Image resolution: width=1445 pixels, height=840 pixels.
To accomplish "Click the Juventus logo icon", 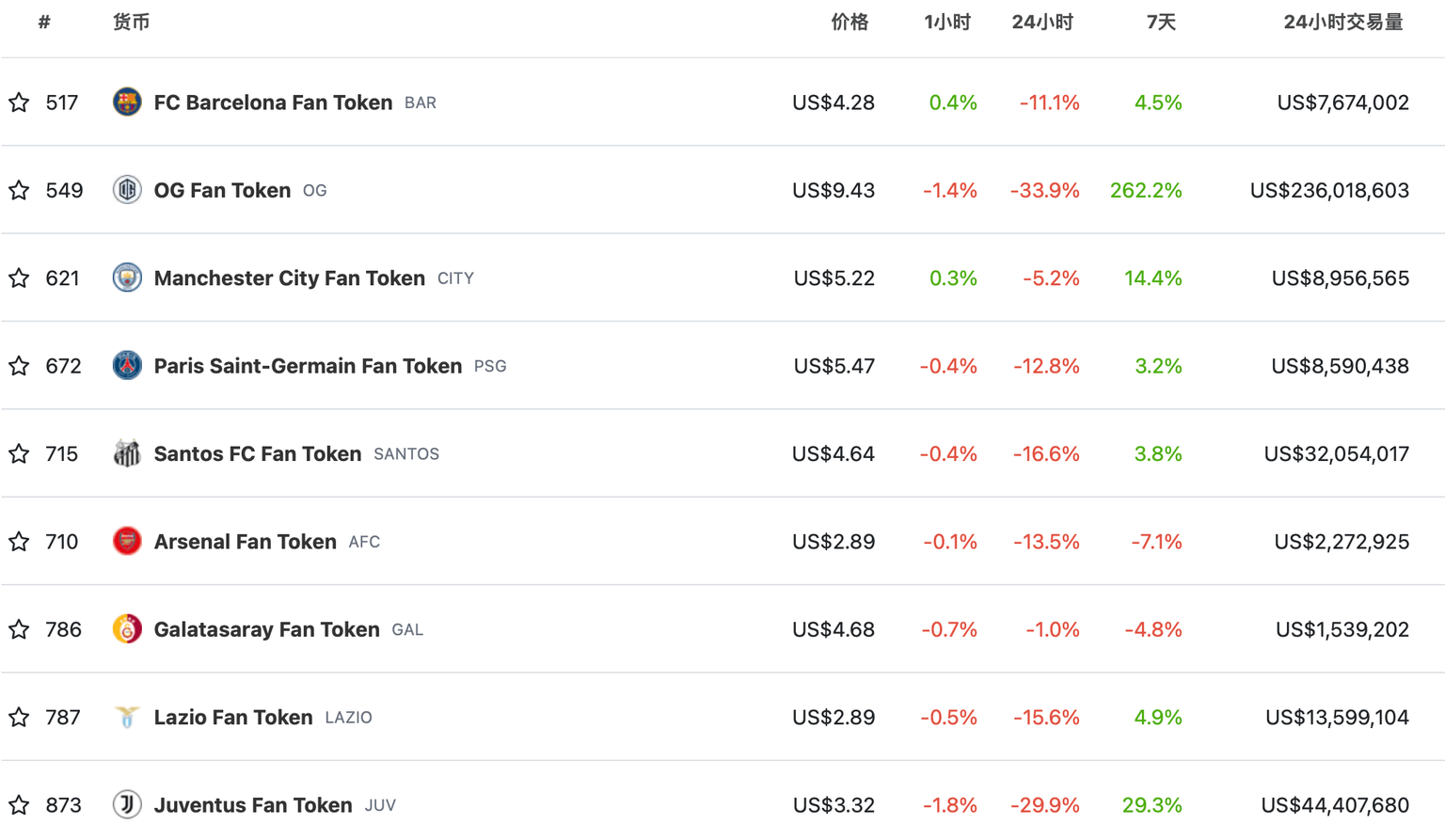I will 127,804.
